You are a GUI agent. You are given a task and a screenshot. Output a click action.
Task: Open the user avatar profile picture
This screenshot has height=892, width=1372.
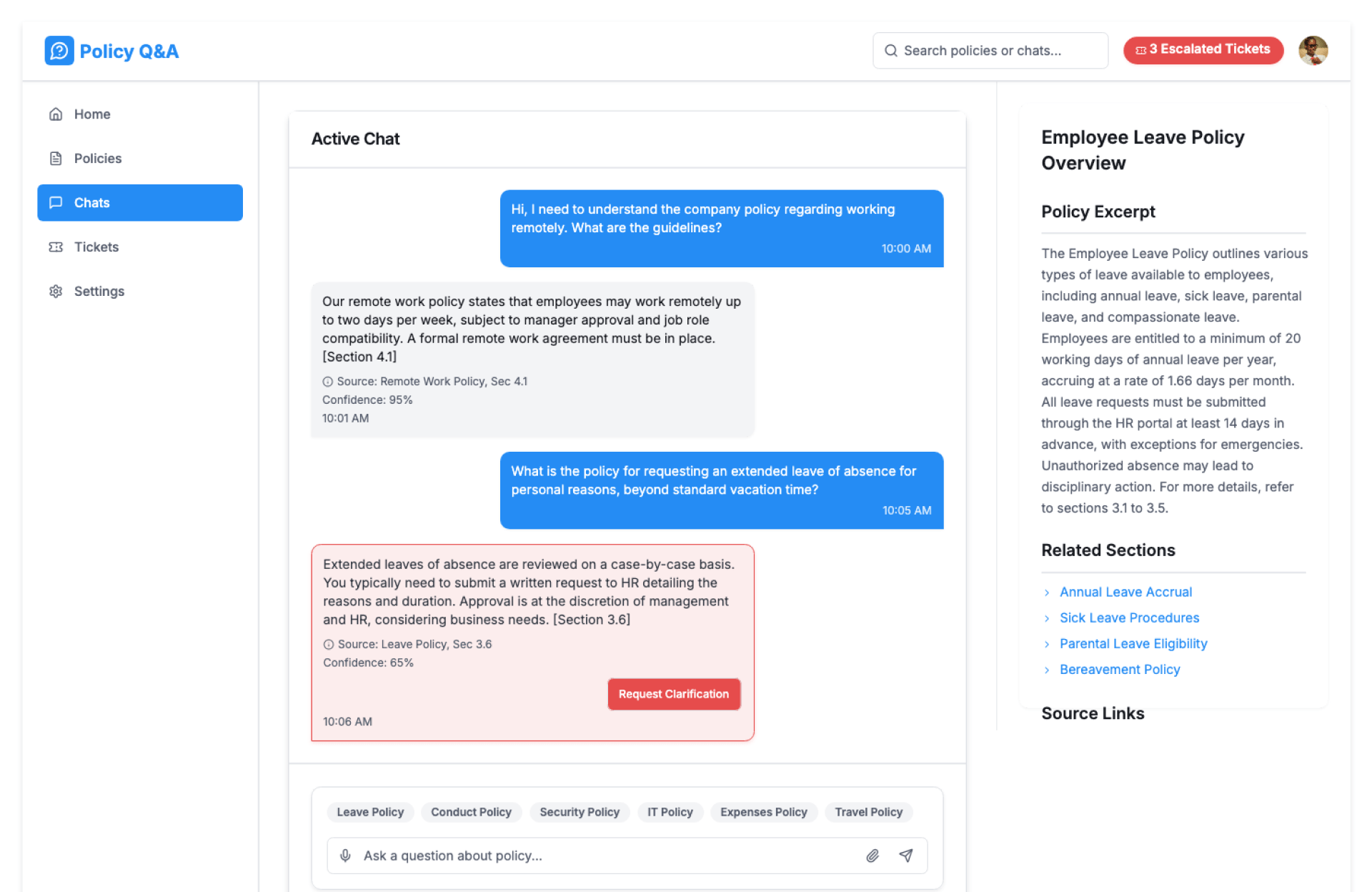point(1313,51)
